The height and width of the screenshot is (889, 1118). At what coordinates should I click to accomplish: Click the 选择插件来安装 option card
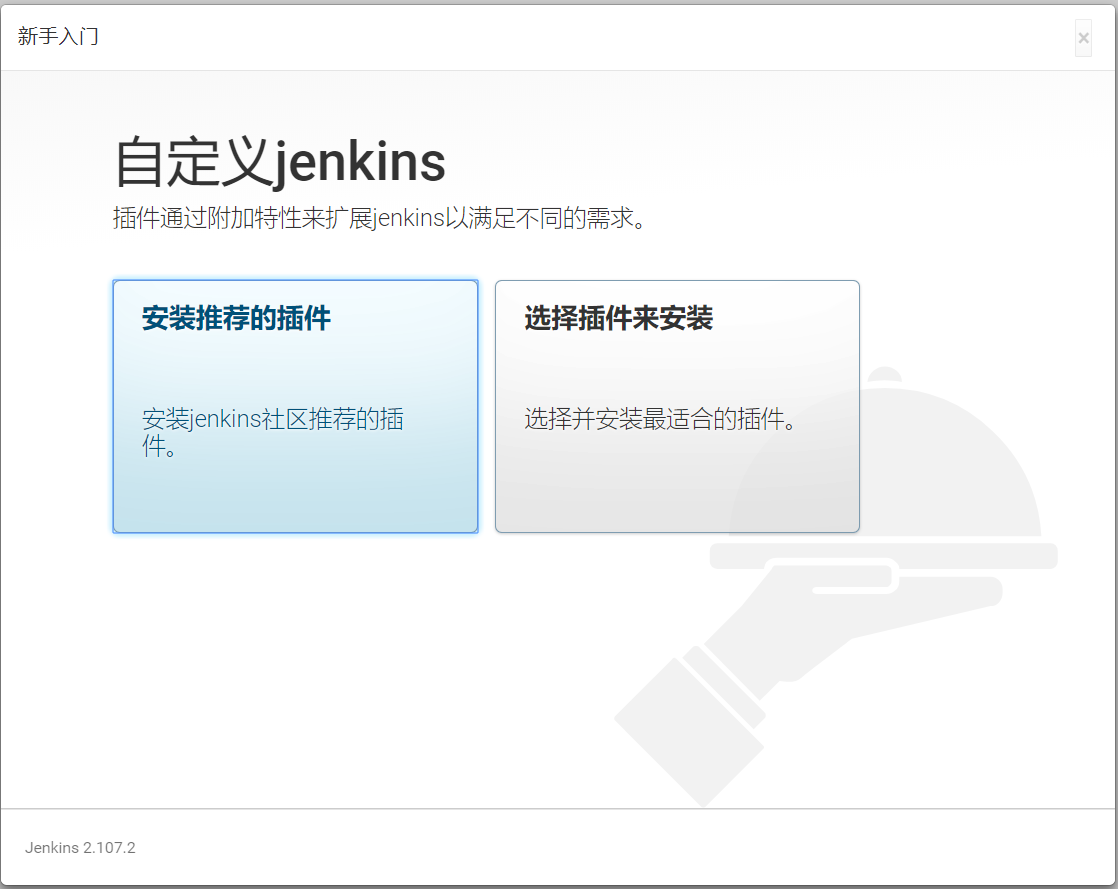(677, 406)
